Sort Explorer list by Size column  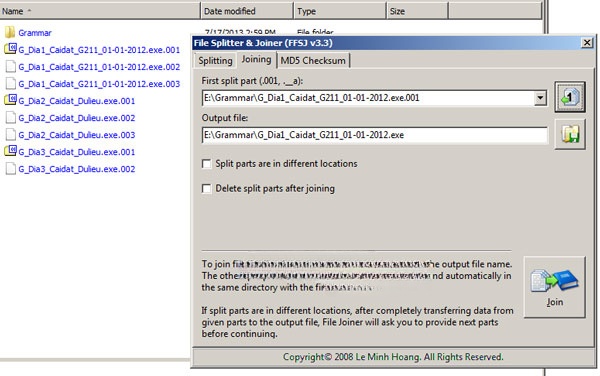(x=417, y=11)
